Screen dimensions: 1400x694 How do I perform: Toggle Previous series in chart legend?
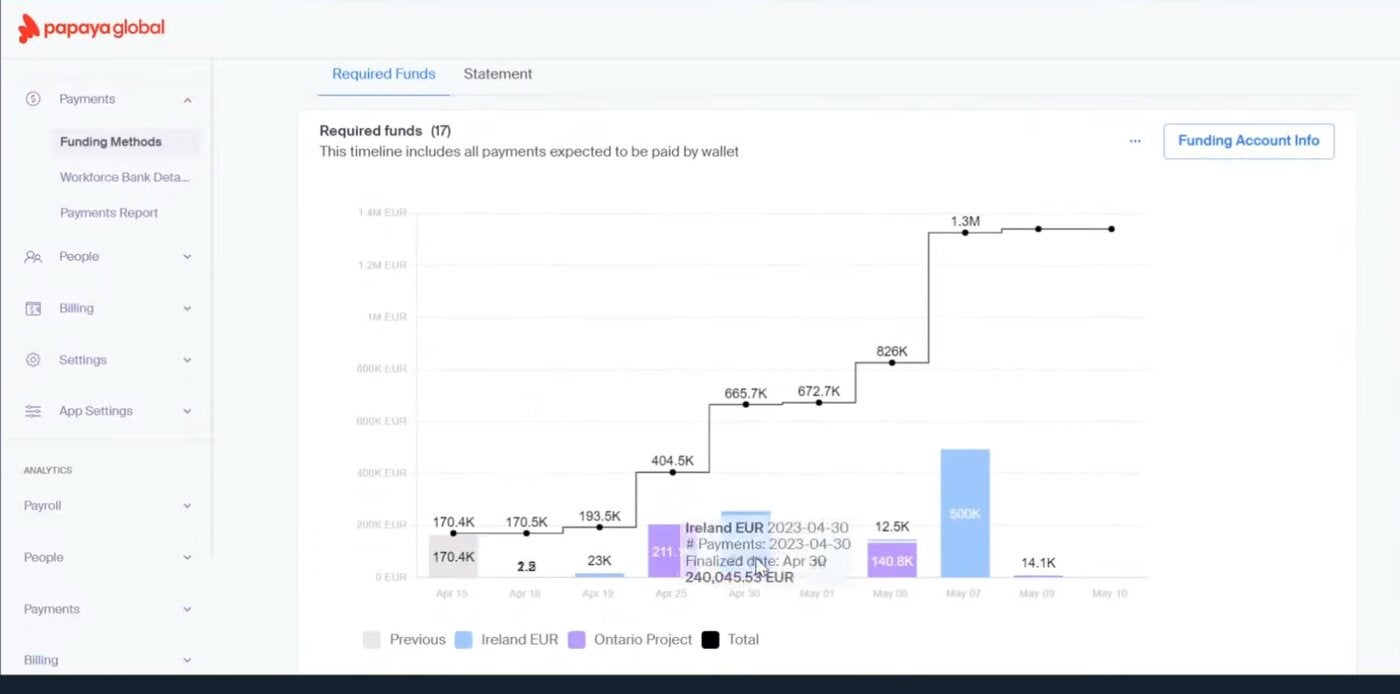pyautogui.click(x=404, y=639)
